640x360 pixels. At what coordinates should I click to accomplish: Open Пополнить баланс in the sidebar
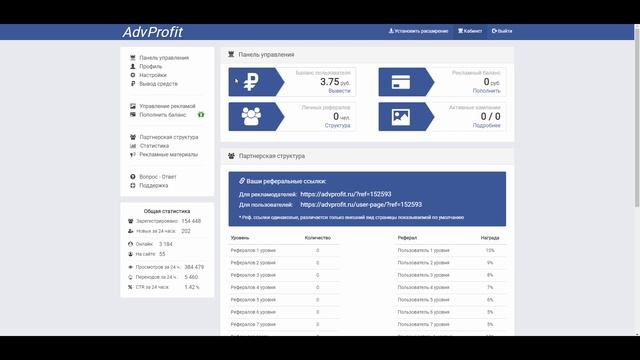(x=163, y=115)
